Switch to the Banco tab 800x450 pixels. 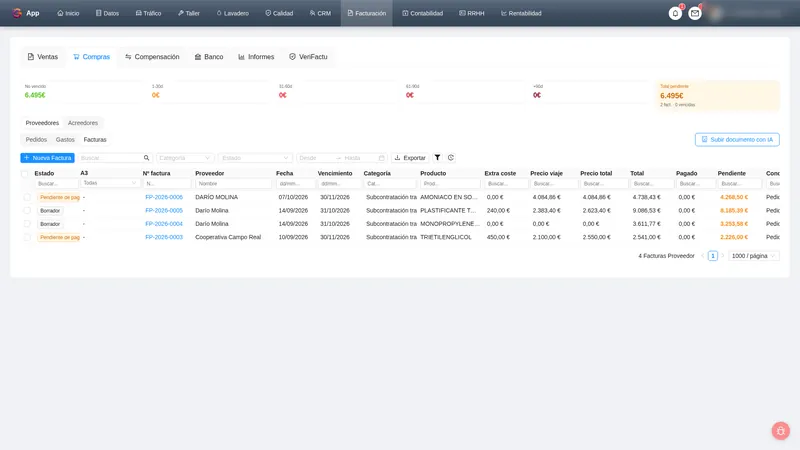click(209, 57)
